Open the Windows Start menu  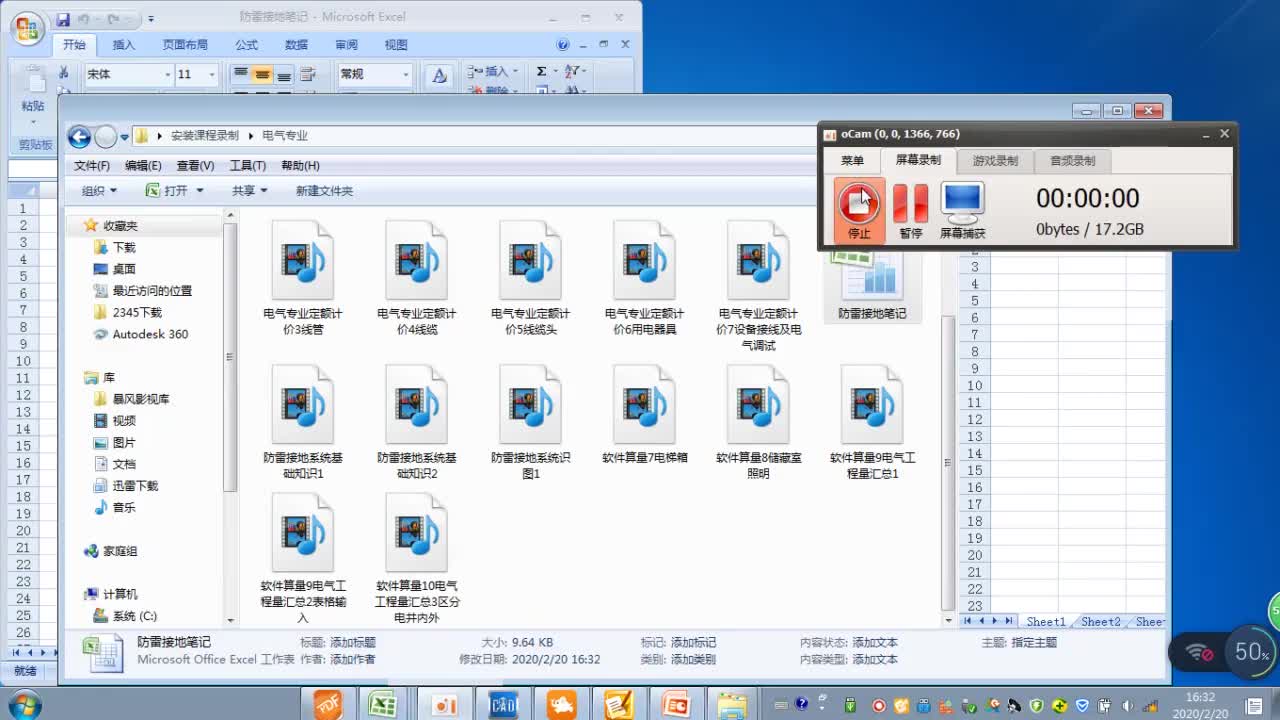point(24,704)
